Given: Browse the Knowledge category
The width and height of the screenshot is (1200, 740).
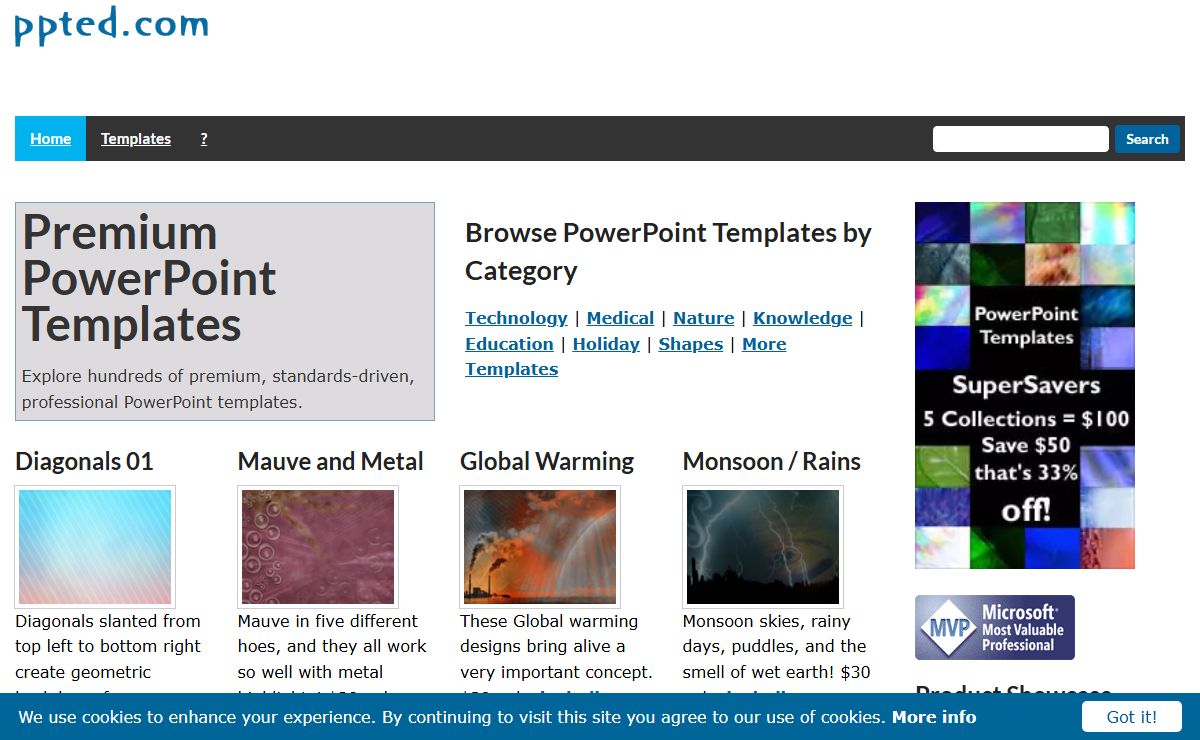Looking at the screenshot, I should coord(803,318).
